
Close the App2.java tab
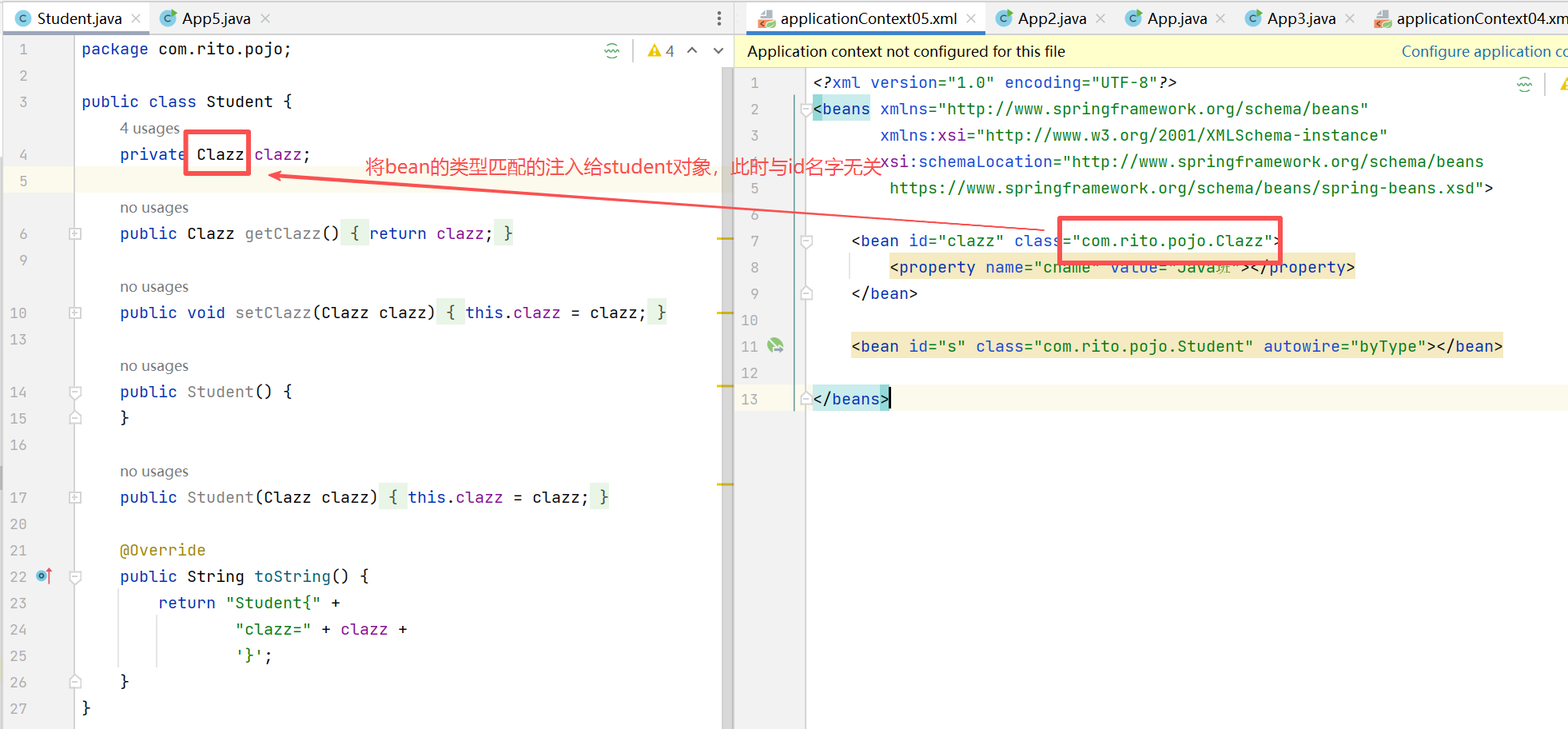tap(1100, 18)
